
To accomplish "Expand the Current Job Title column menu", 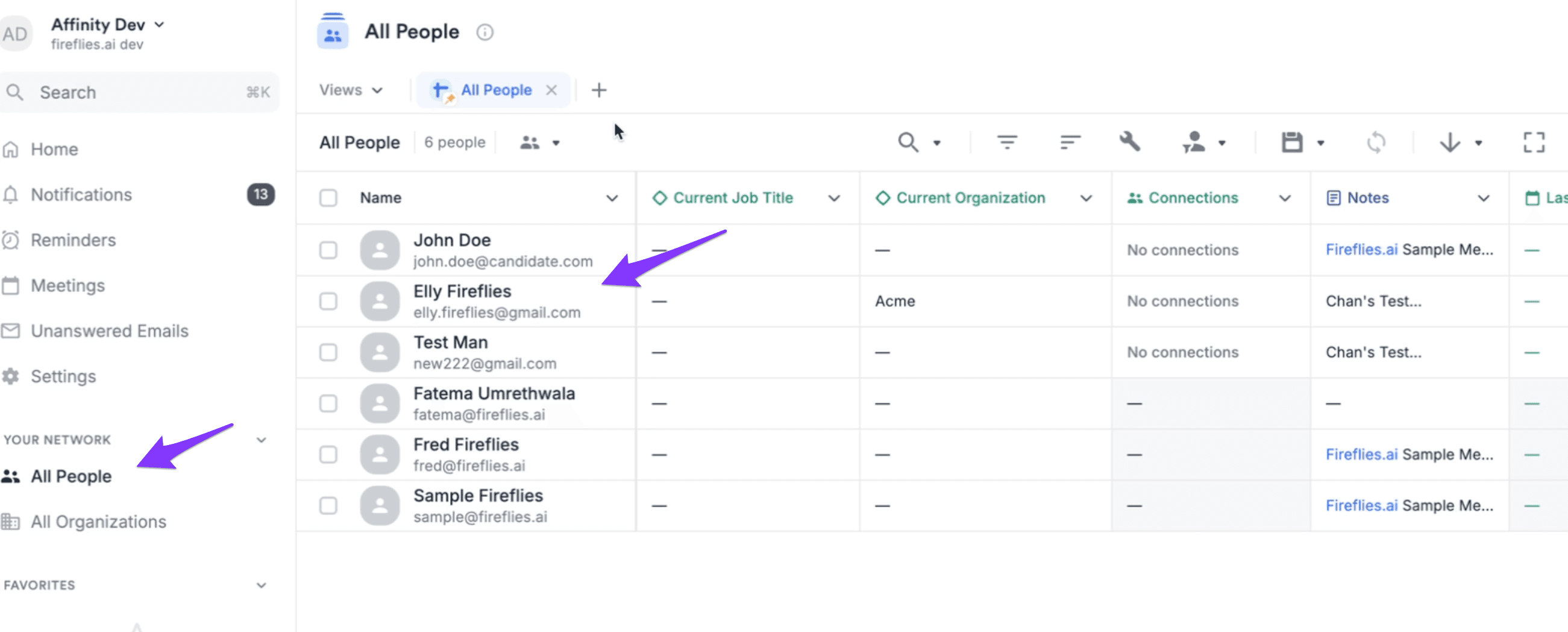I will tap(834, 198).
